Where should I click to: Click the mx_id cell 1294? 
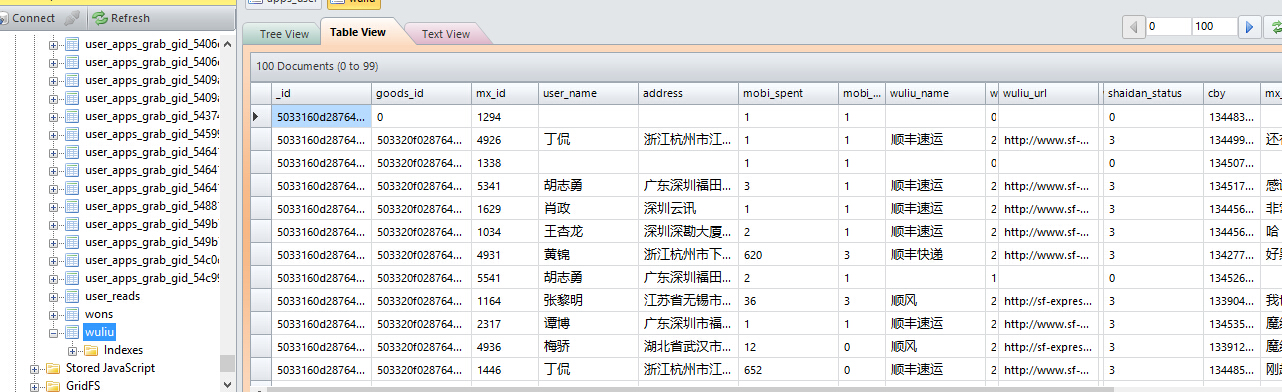pos(505,117)
